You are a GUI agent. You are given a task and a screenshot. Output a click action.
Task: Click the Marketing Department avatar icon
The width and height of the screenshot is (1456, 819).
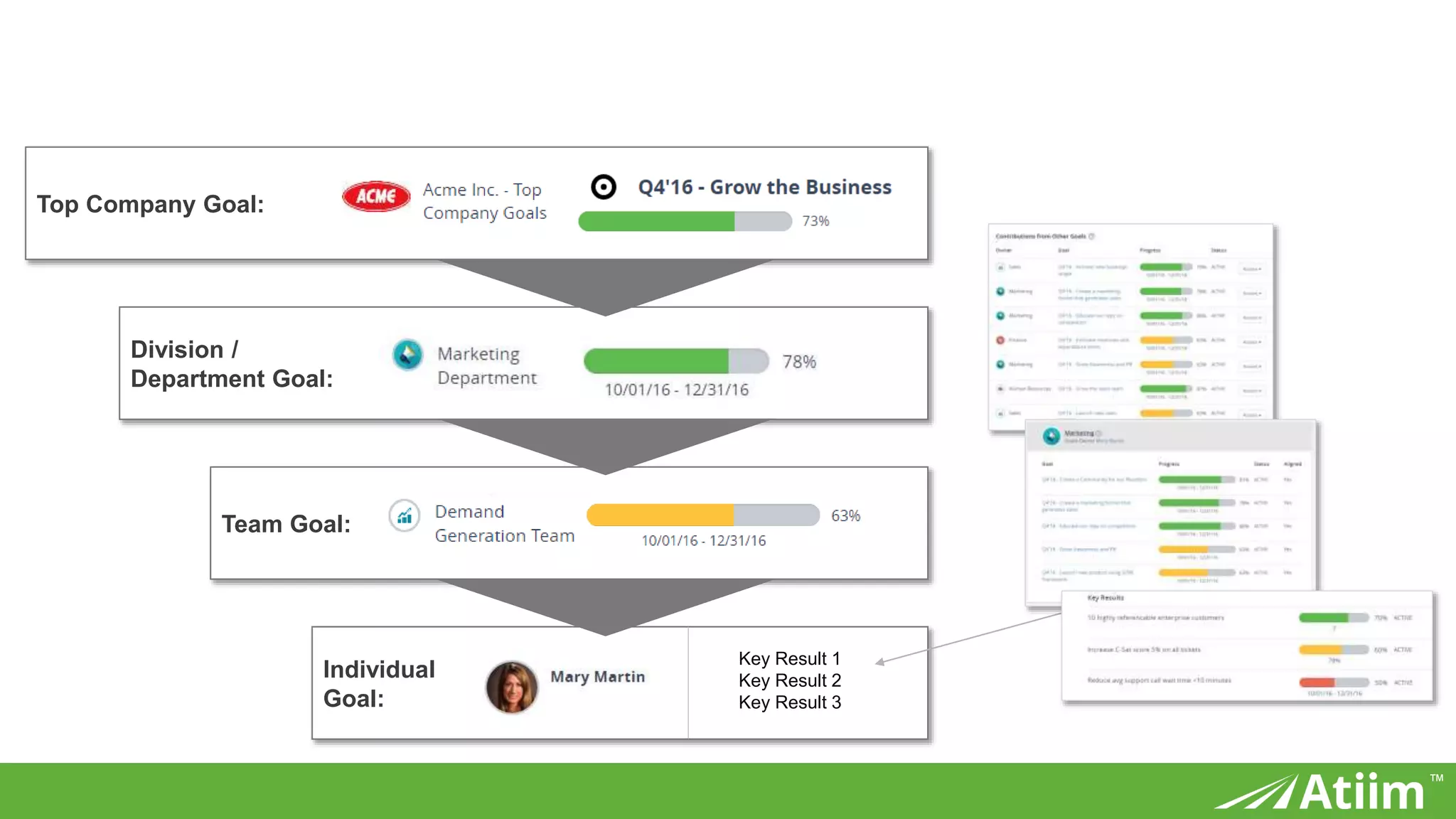tap(407, 355)
